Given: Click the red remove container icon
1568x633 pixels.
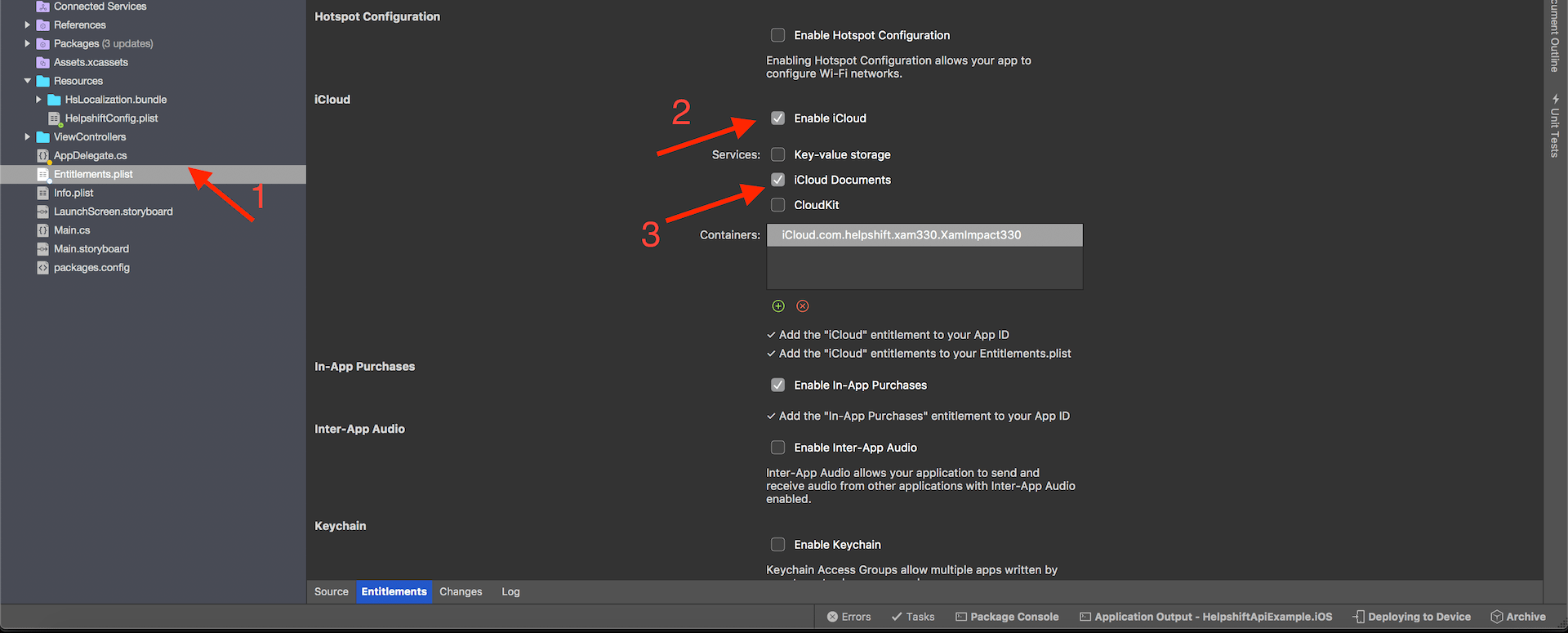Looking at the screenshot, I should 803,305.
